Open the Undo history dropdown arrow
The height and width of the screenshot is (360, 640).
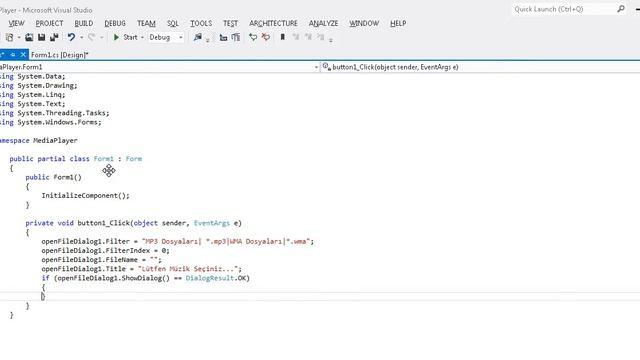(x=81, y=38)
